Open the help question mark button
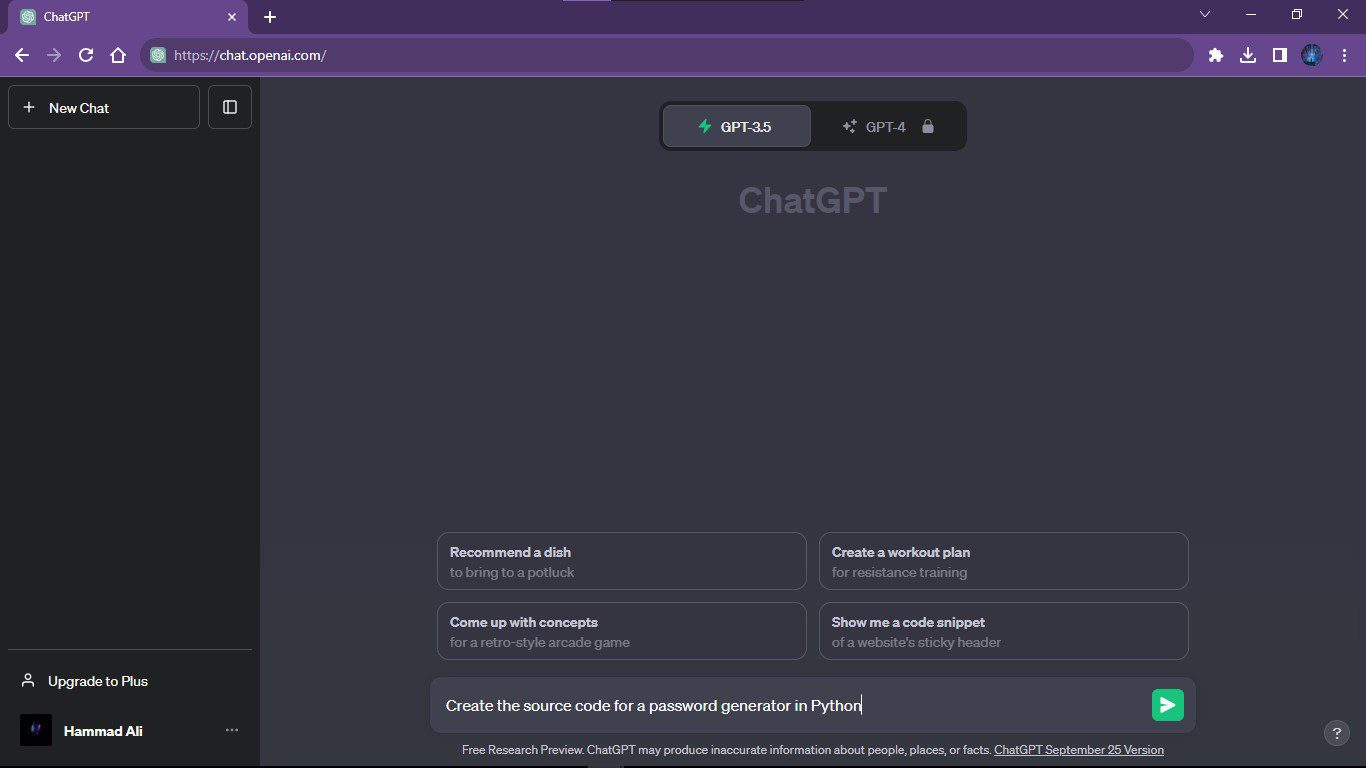Image resolution: width=1366 pixels, height=768 pixels. [1337, 733]
